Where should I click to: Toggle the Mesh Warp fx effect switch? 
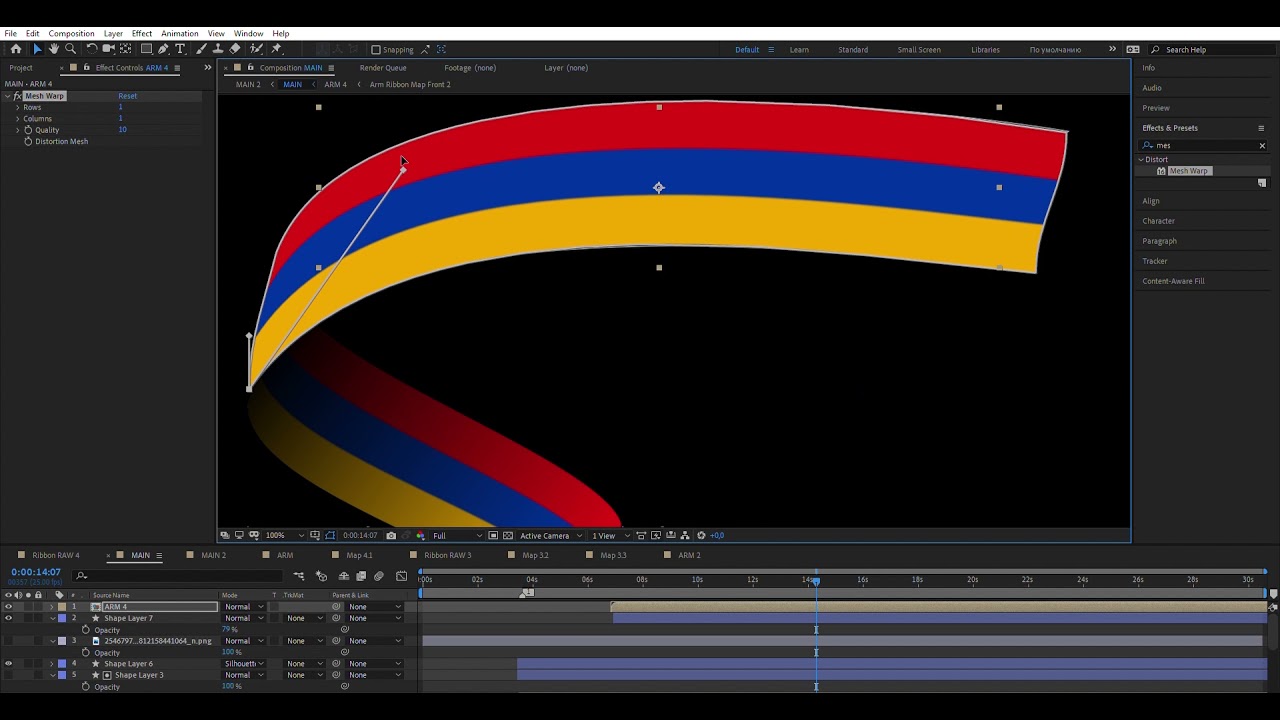(18, 96)
